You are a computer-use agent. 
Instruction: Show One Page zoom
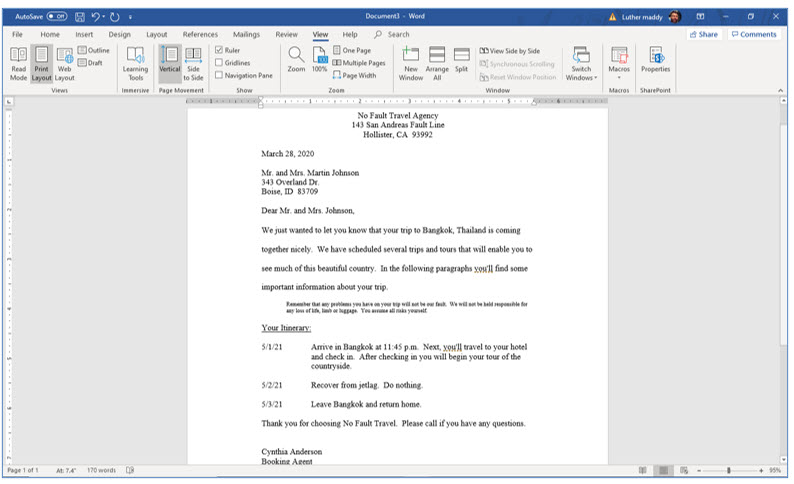point(352,50)
